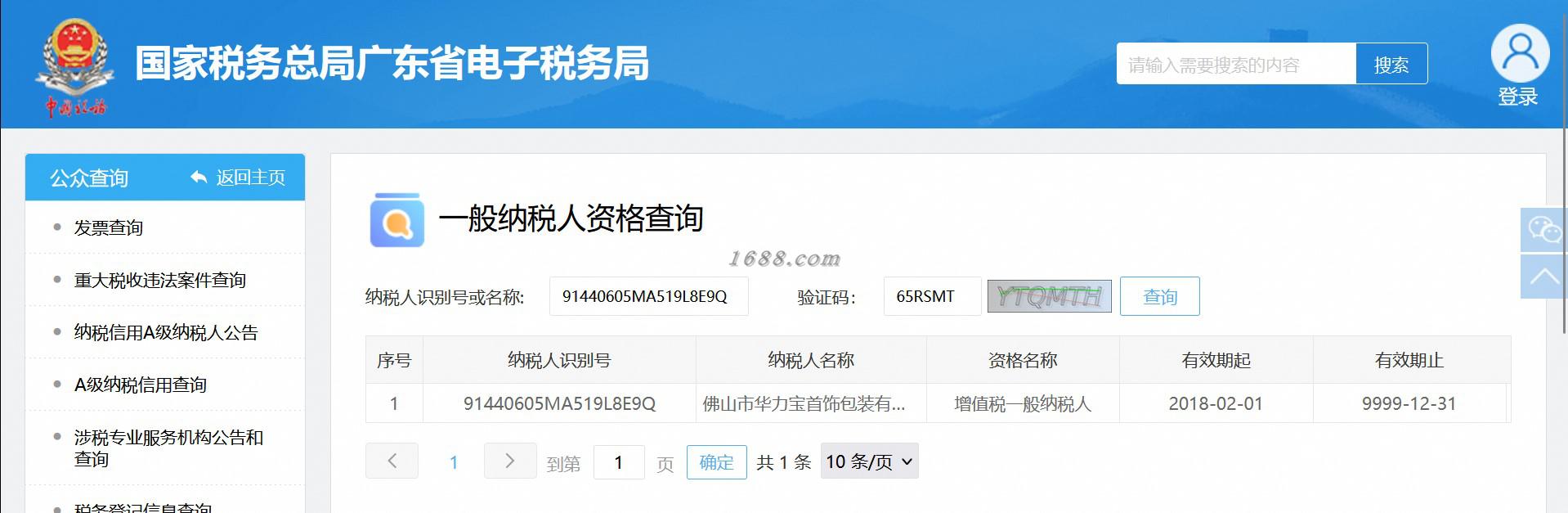The width and height of the screenshot is (1568, 513).
Task: Click date cell 9999-12-31
Action: point(1409,403)
